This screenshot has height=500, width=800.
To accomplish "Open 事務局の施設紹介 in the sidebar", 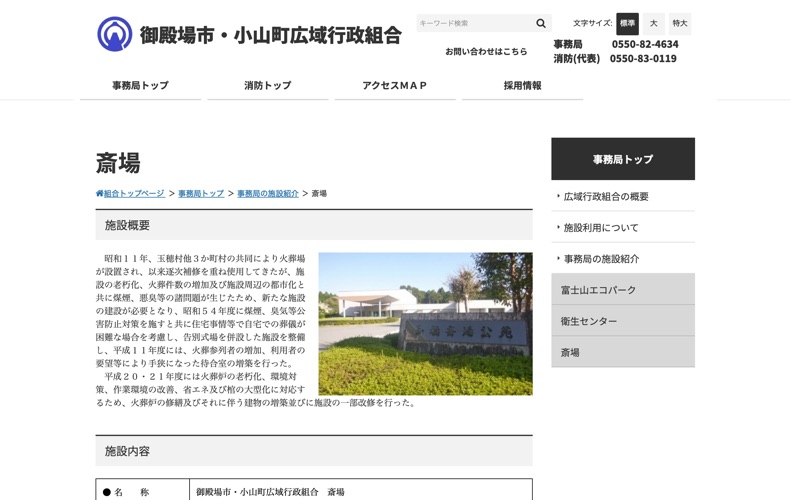I will (x=623, y=259).
